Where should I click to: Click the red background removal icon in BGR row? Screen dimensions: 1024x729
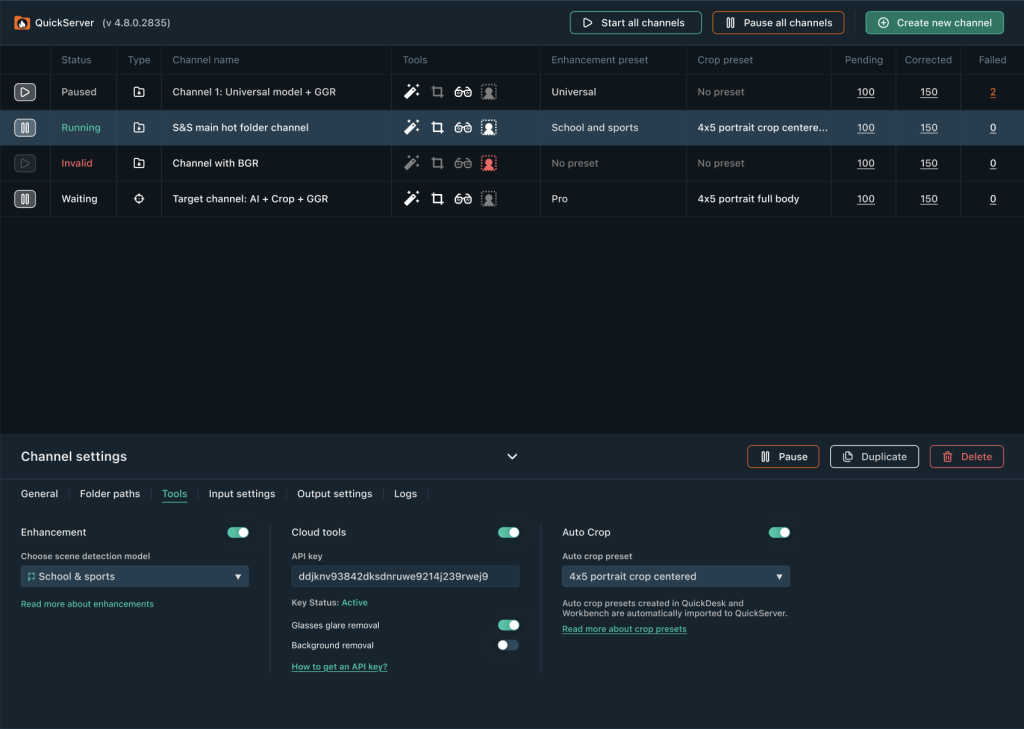click(488, 163)
